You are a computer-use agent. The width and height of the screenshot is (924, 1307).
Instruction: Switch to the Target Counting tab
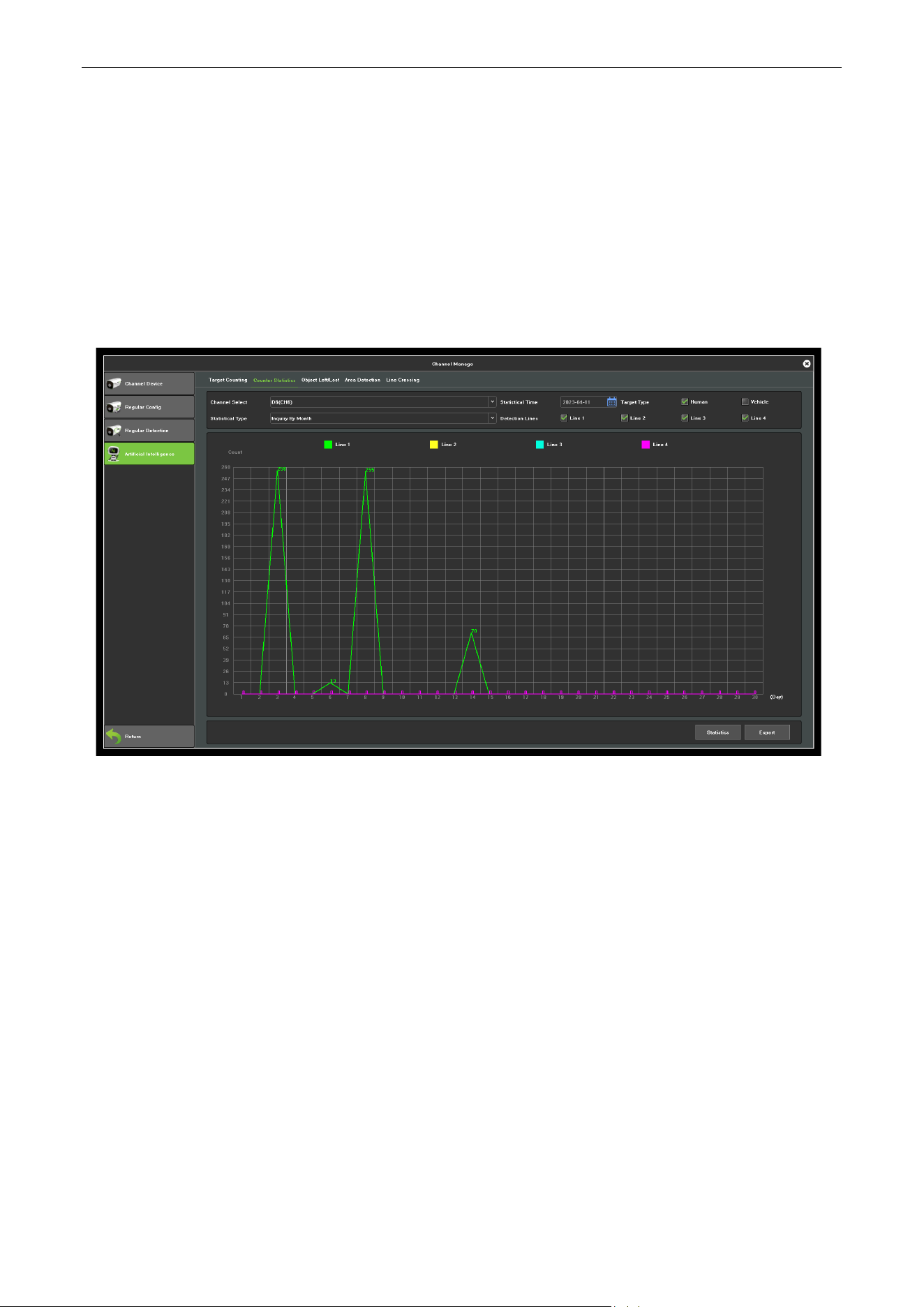pos(228,380)
